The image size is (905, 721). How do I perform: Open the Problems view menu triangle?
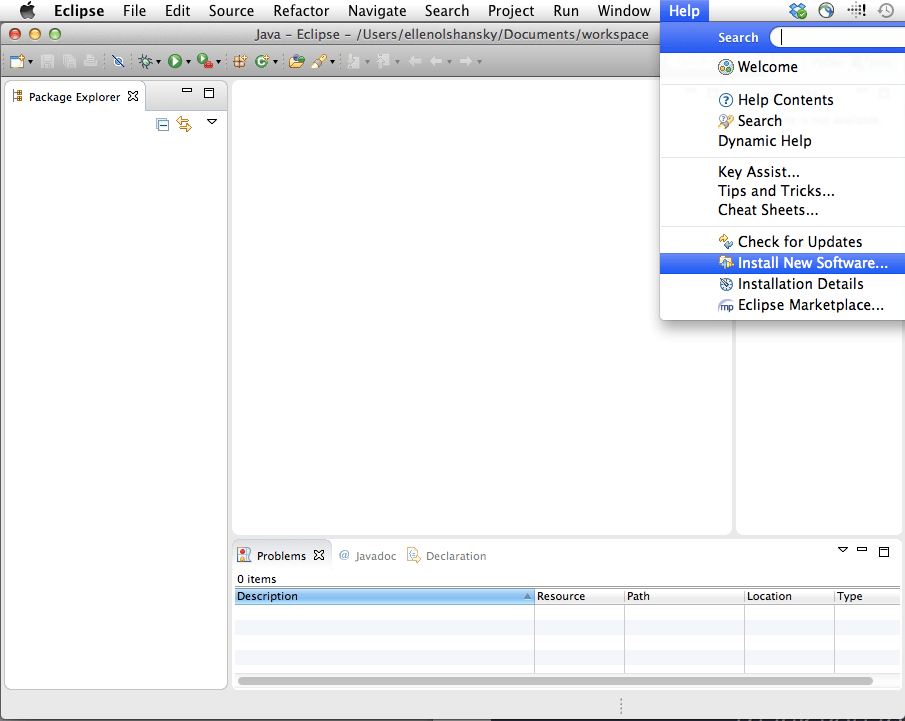pos(843,550)
